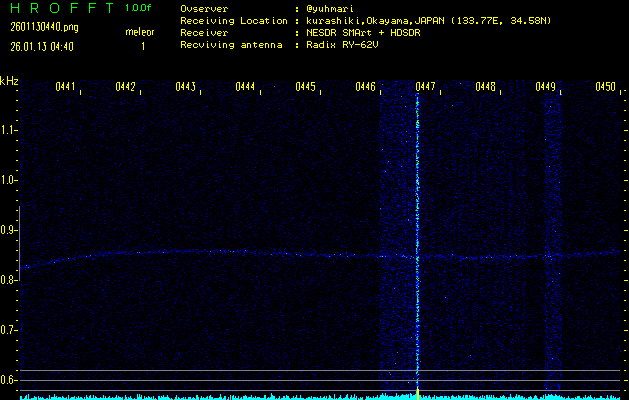Screen dimensions: 629x400
Task: Click the 0447 time marker
Action: pos(425,87)
